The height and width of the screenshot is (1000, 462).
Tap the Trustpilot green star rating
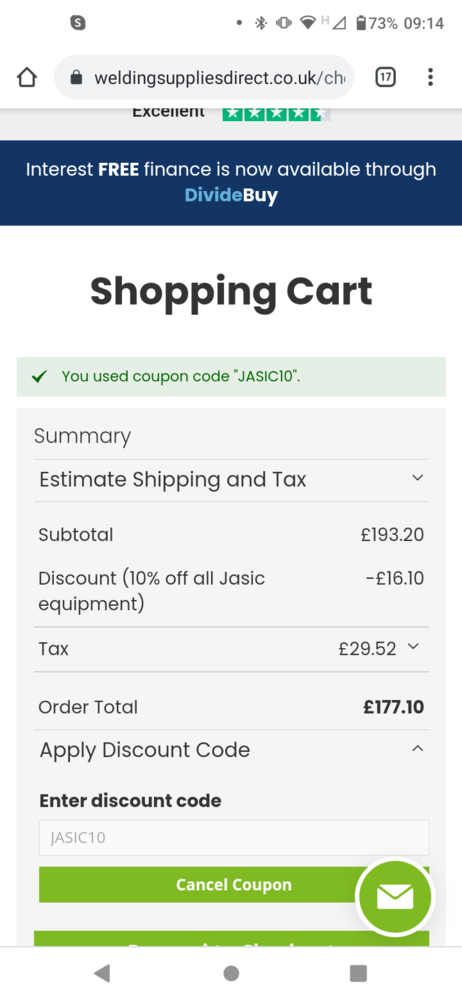pos(276,114)
